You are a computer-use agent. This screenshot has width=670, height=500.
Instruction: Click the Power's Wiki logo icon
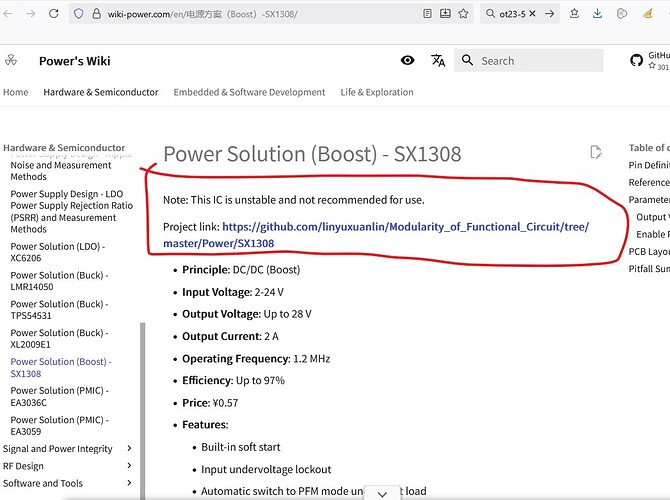click(x=10, y=61)
